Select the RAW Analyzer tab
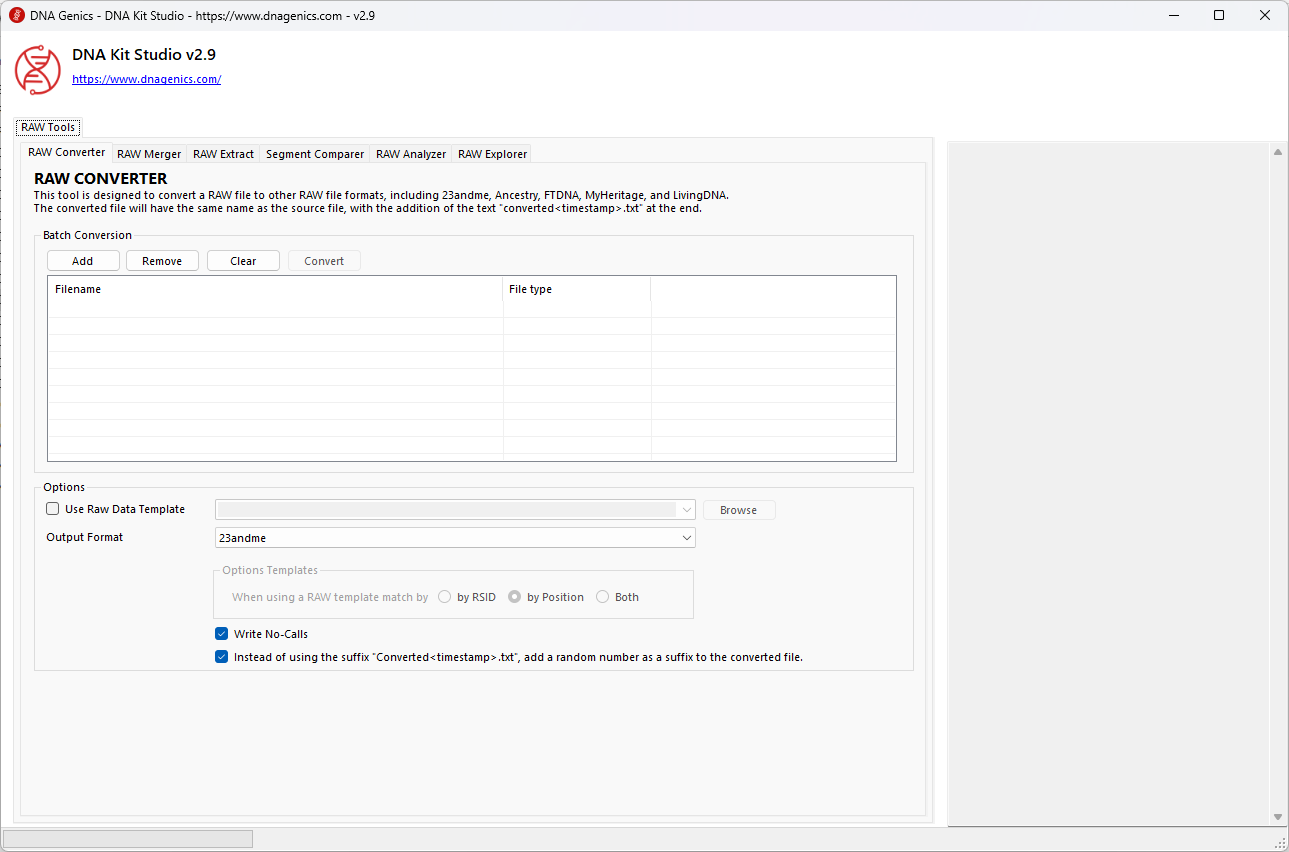This screenshot has width=1289, height=852. 411,154
